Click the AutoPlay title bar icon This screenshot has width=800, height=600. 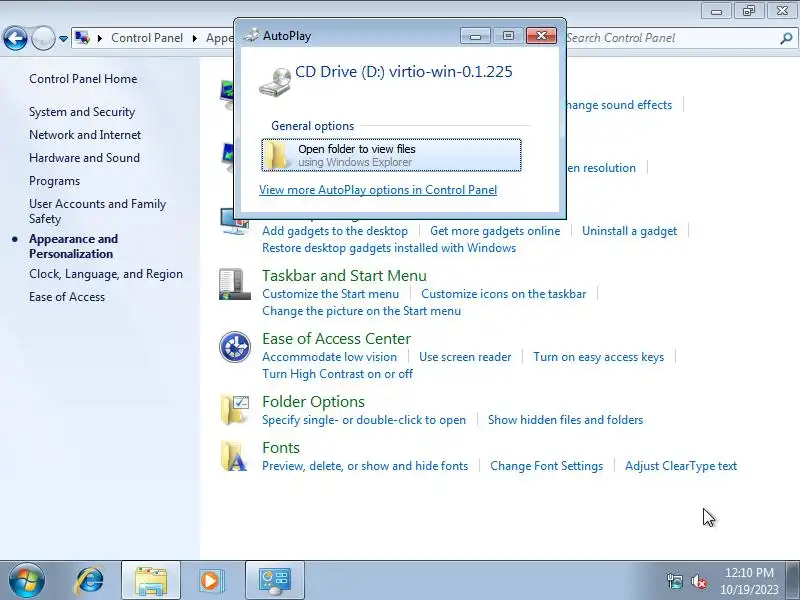pyautogui.click(x=251, y=36)
